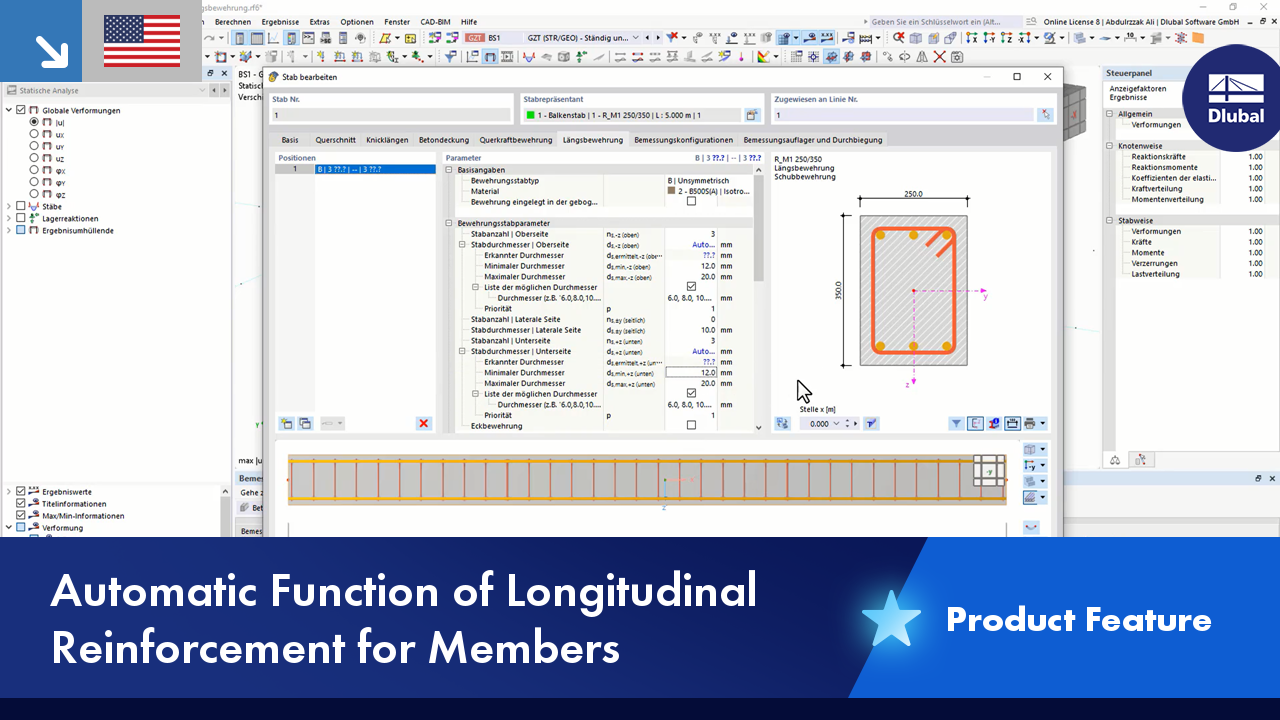Click the add new position icon
The width and height of the screenshot is (1280, 720).
click(287, 424)
